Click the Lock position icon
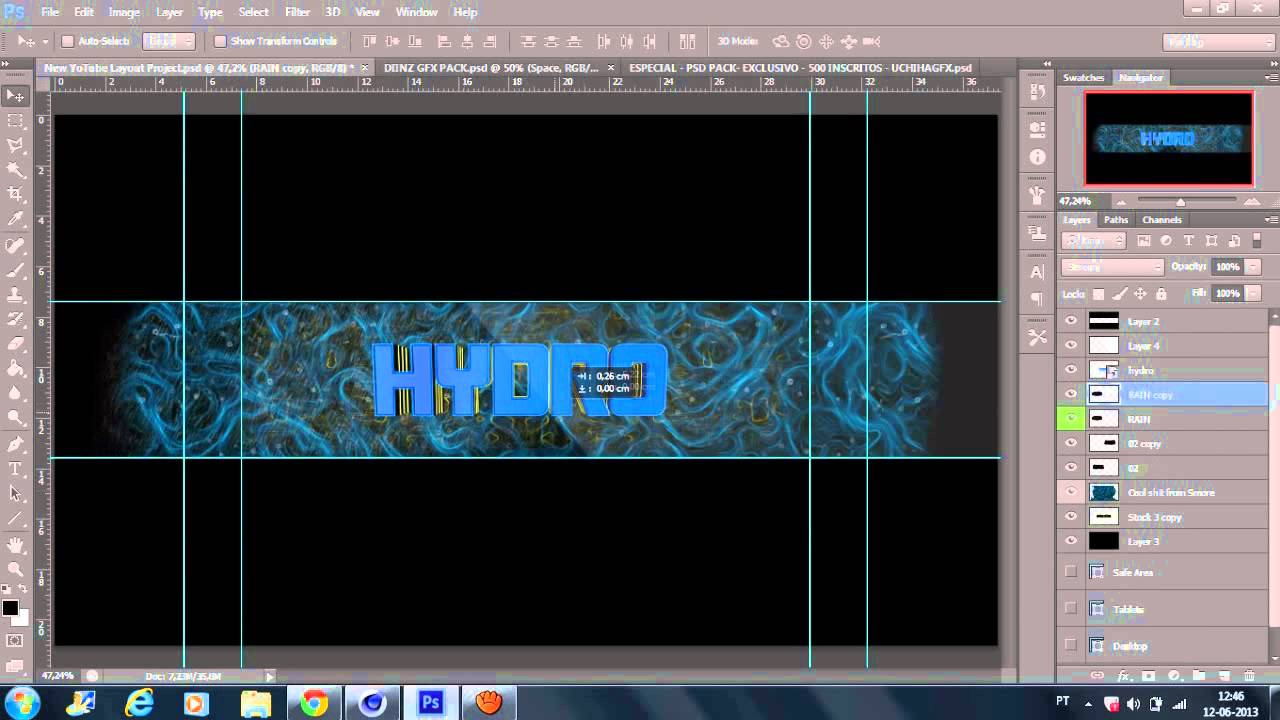Screen dimensions: 1280x720 click(x=1140, y=294)
